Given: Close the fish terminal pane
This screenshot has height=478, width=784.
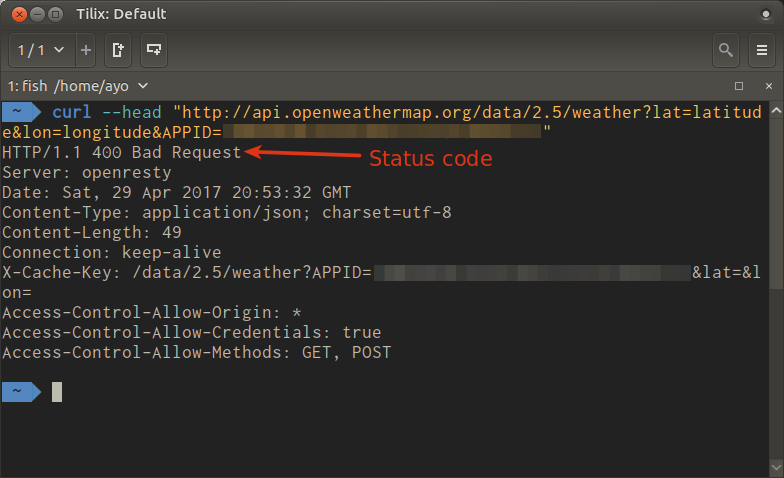Looking at the screenshot, I should tap(767, 86).
